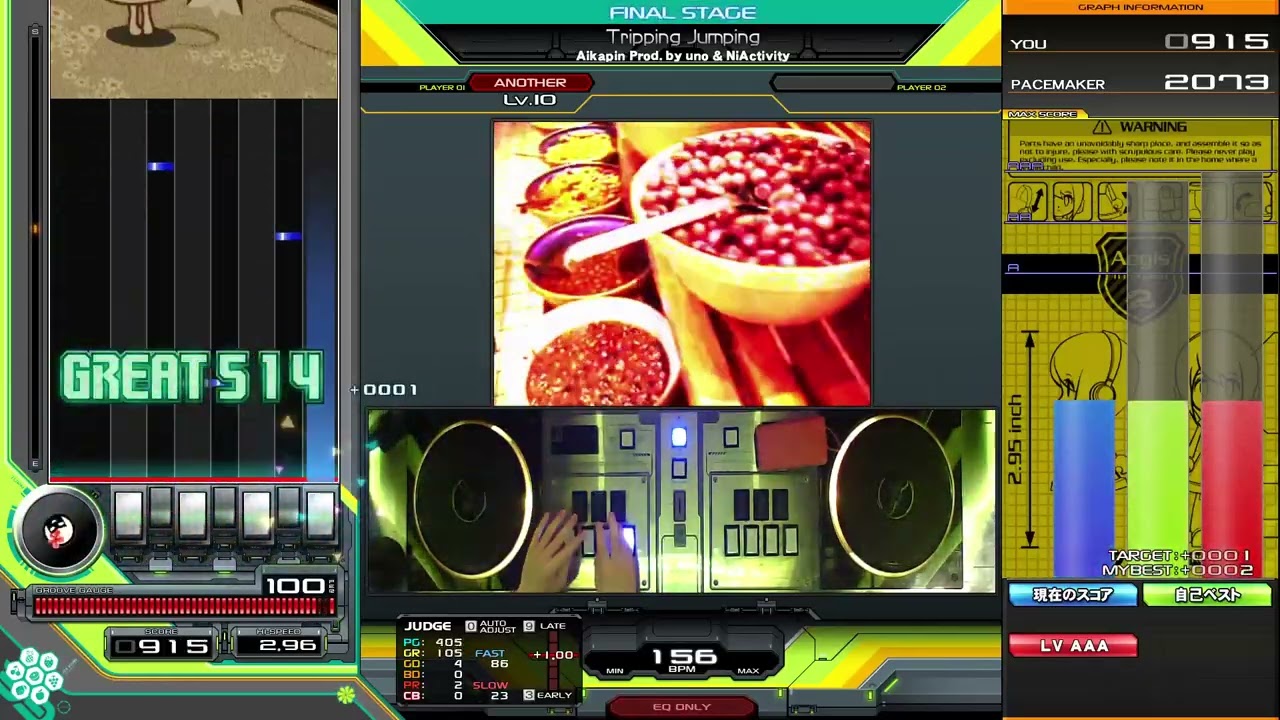Click the JUDGE panel heading

428,626
